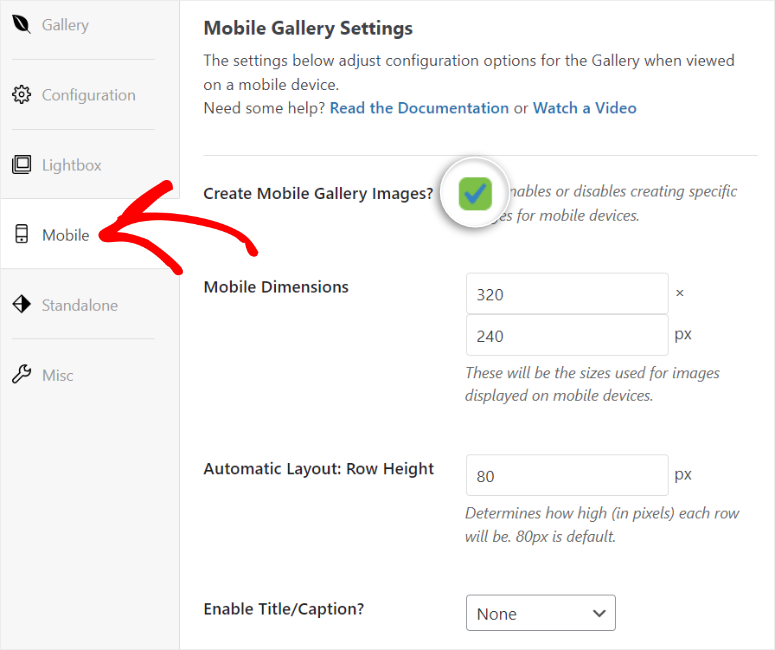Select the Mobile tab label
The image size is (775, 650).
pos(66,235)
